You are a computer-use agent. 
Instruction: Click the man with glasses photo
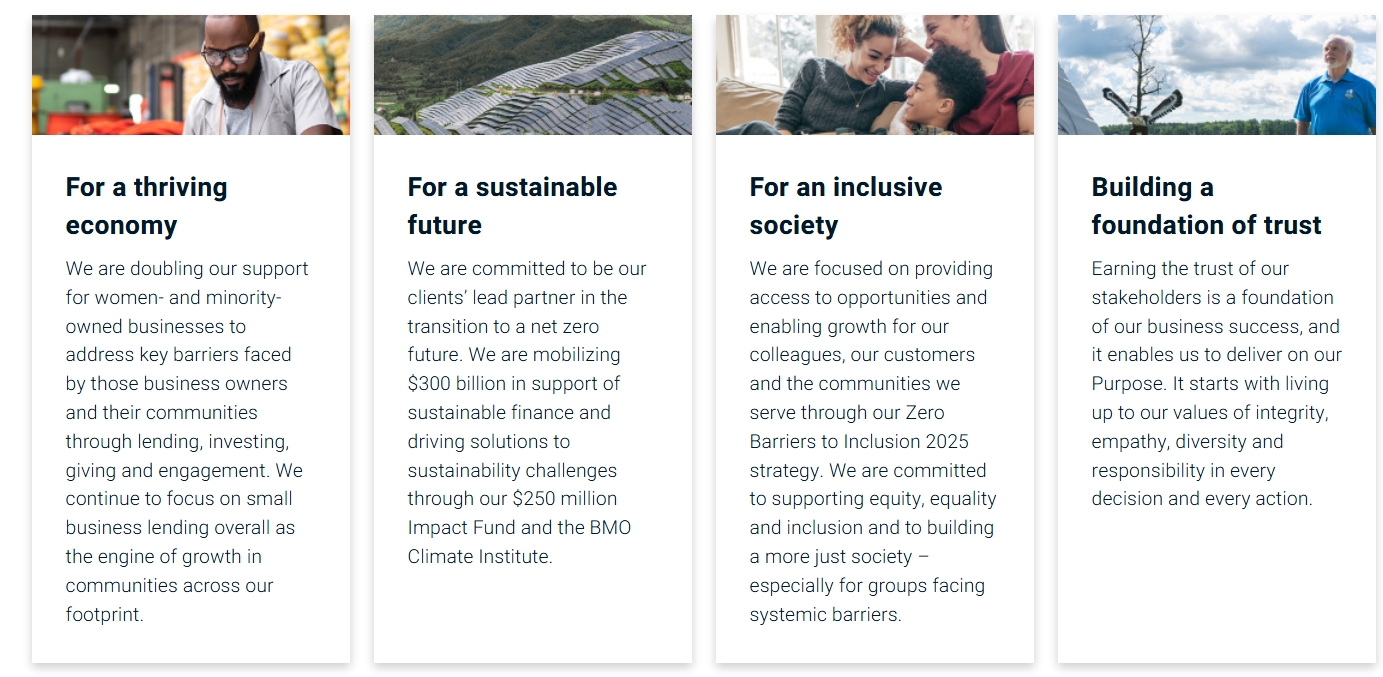pos(190,75)
